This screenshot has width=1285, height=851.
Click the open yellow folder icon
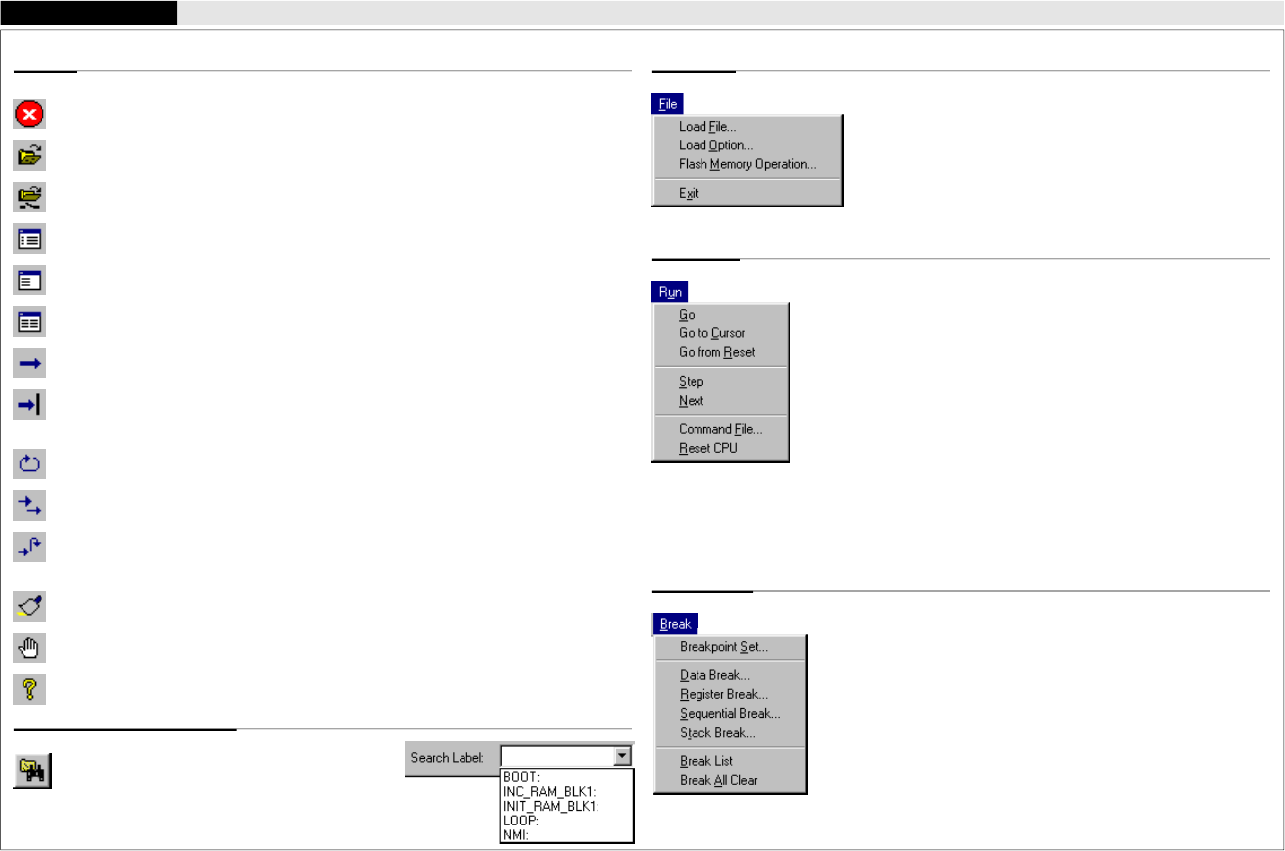point(30,156)
